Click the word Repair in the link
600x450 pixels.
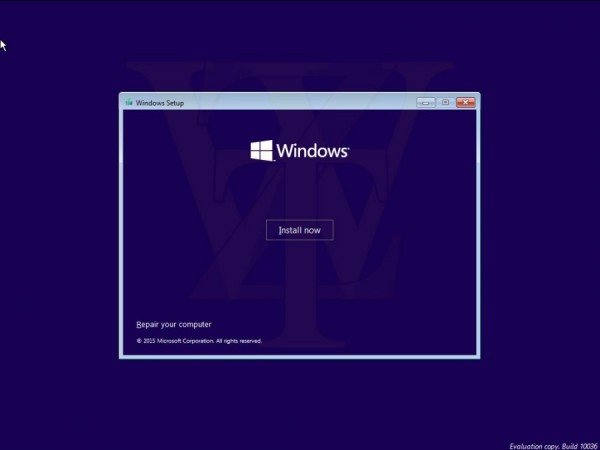pyautogui.click(x=147, y=324)
